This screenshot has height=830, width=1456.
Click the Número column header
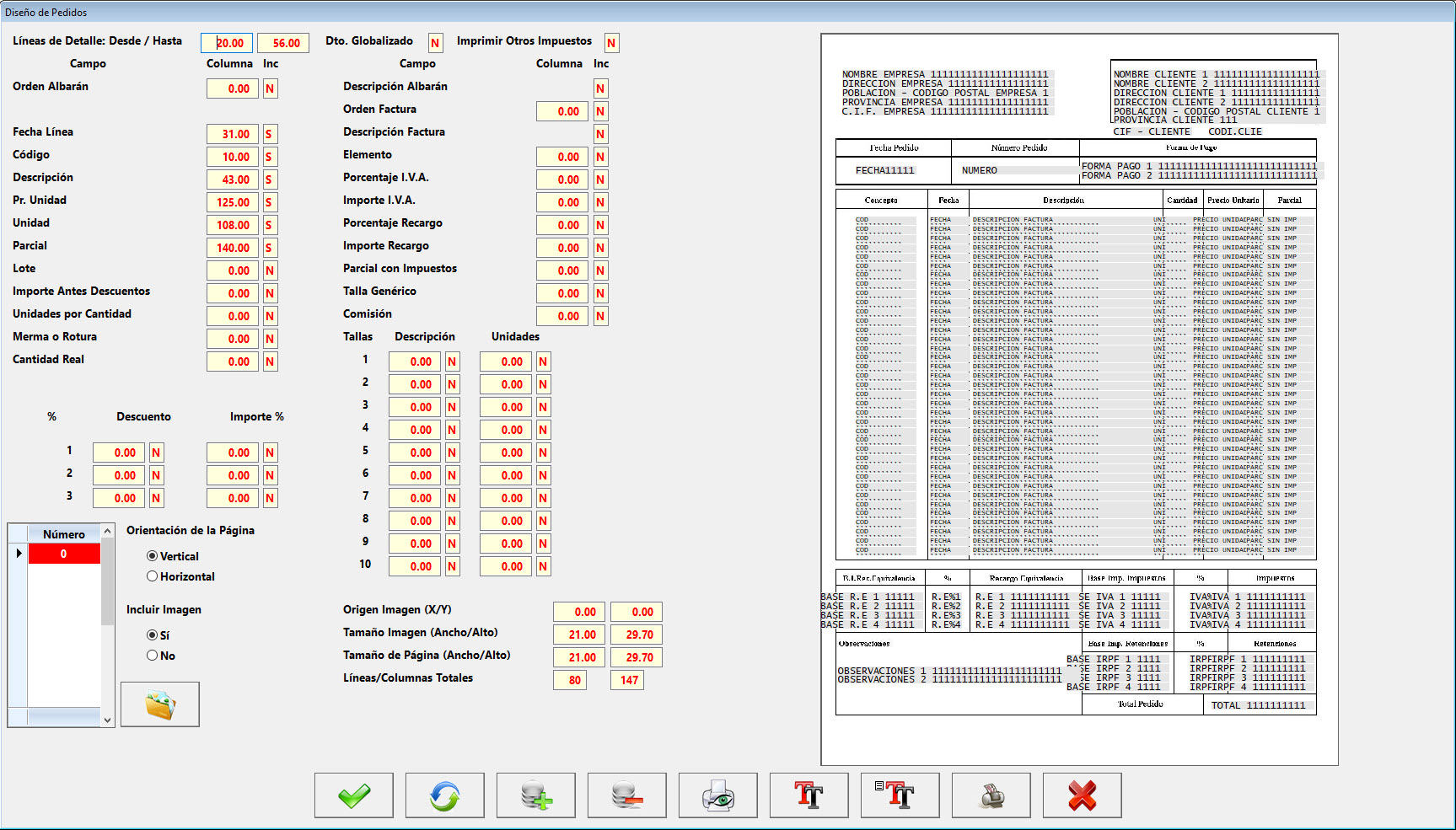(64, 534)
